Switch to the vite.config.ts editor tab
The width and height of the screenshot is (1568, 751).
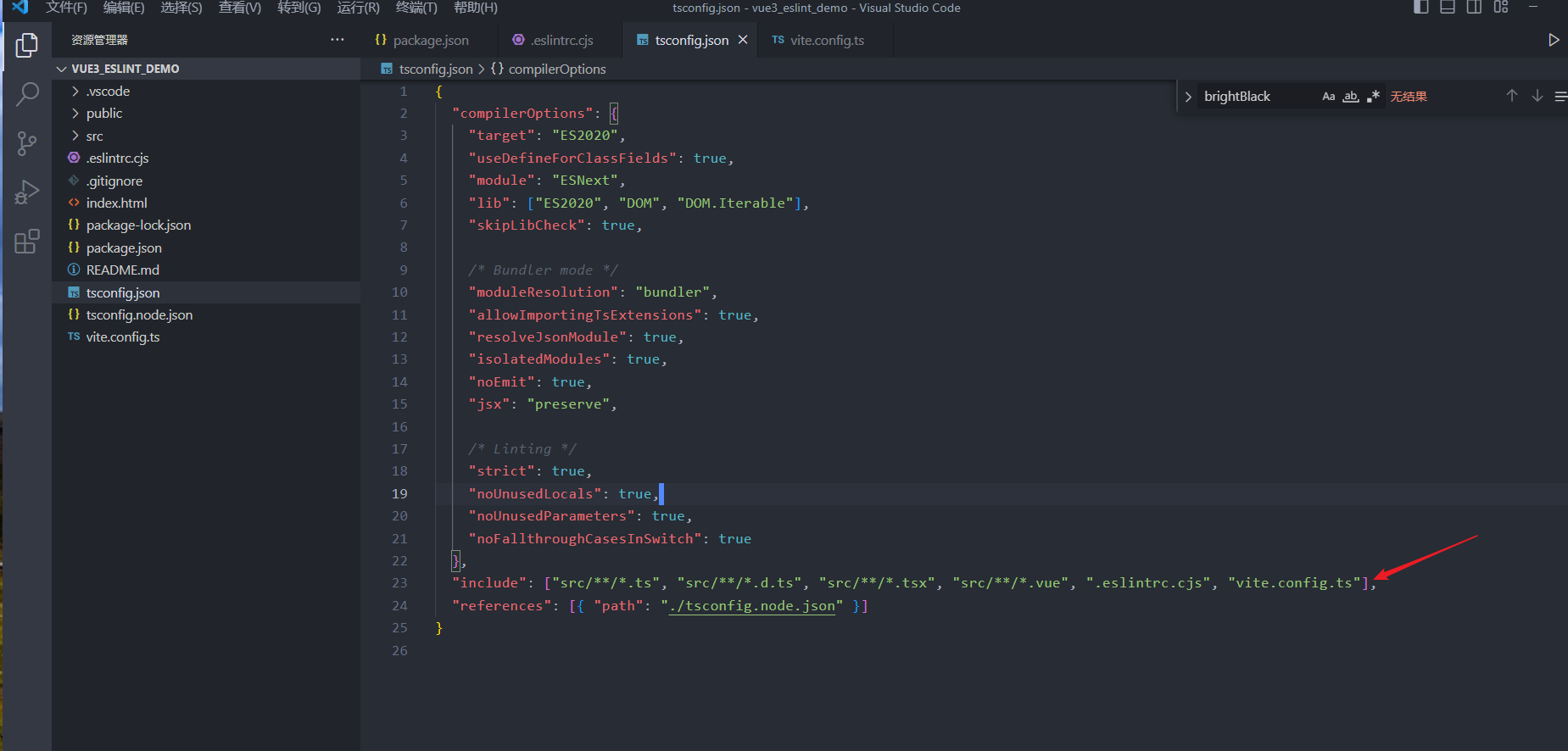coord(826,40)
